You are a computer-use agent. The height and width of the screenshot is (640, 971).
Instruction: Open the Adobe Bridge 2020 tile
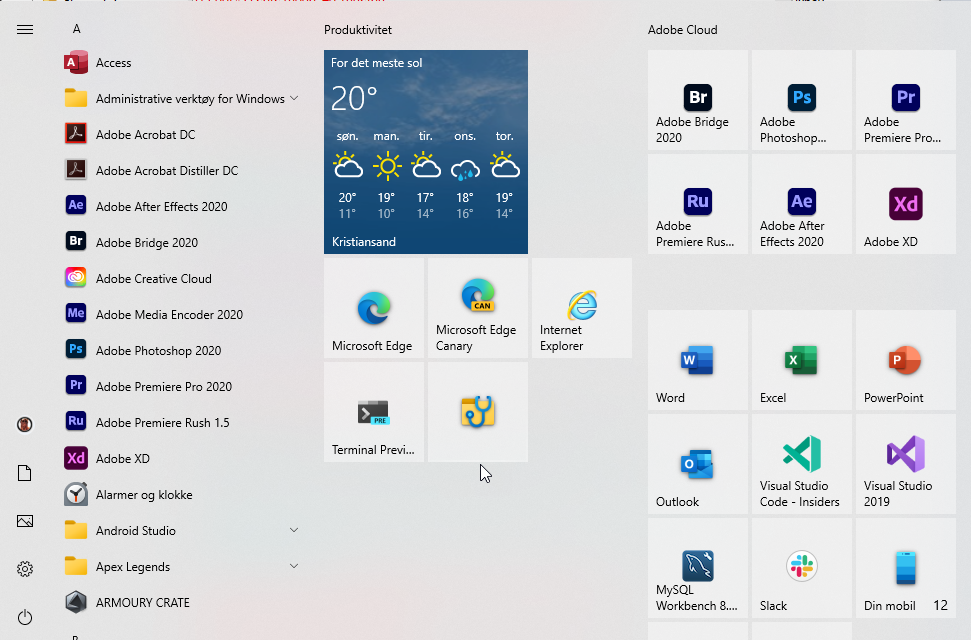pyautogui.click(x=698, y=100)
